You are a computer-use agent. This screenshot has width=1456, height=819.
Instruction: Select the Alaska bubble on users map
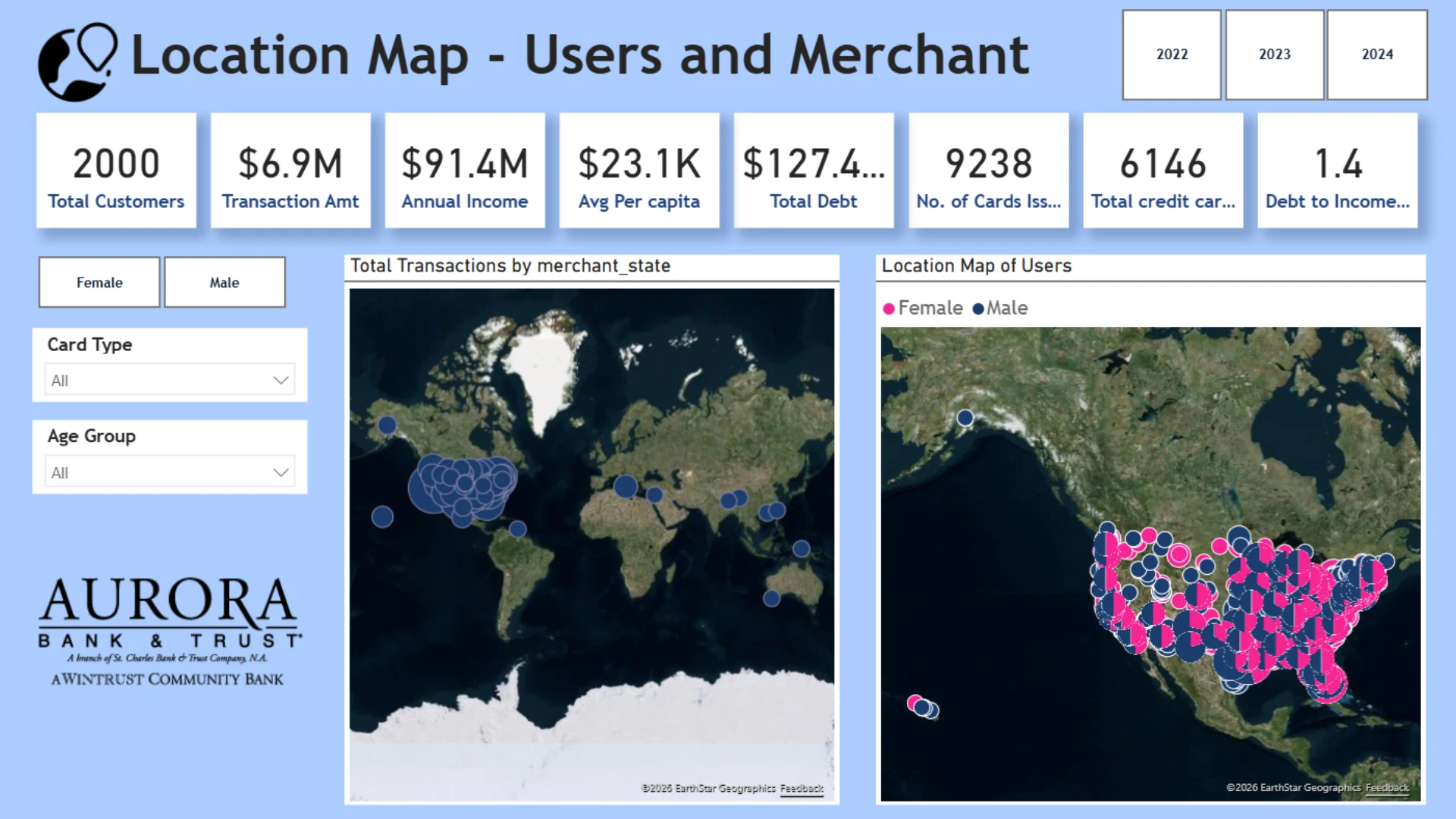coord(965,418)
